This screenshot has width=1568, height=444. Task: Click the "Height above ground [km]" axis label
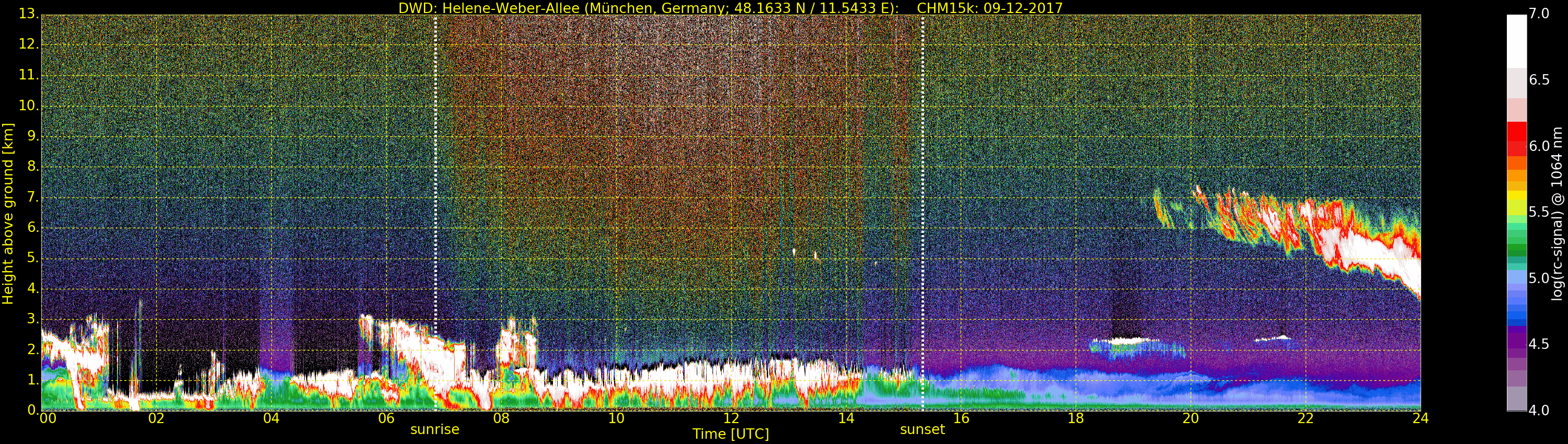pyautogui.click(x=8, y=214)
